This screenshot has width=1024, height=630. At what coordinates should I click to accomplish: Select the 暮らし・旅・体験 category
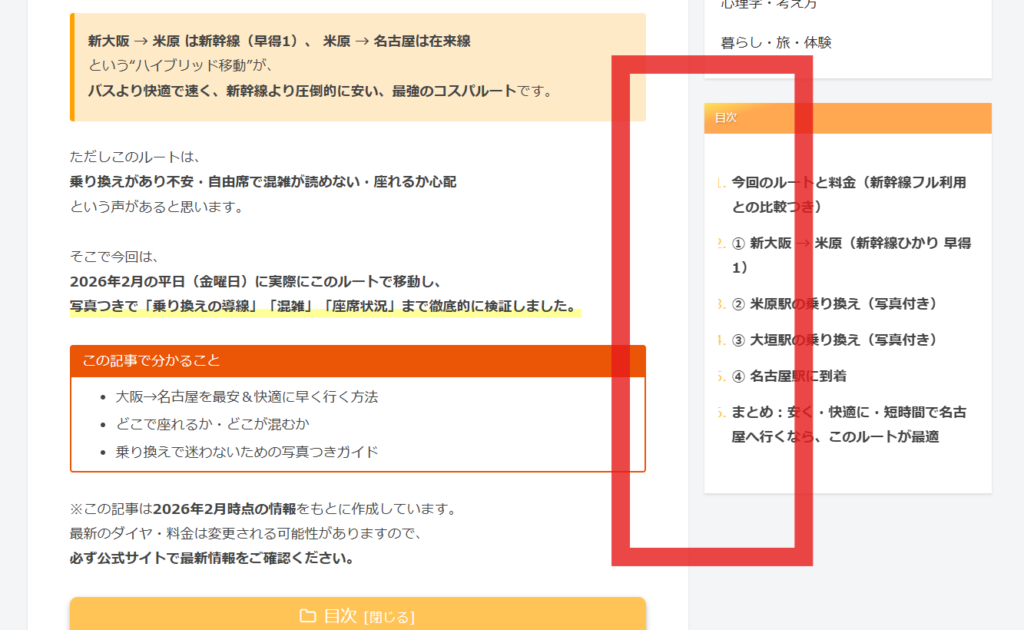pyautogui.click(x=776, y=42)
